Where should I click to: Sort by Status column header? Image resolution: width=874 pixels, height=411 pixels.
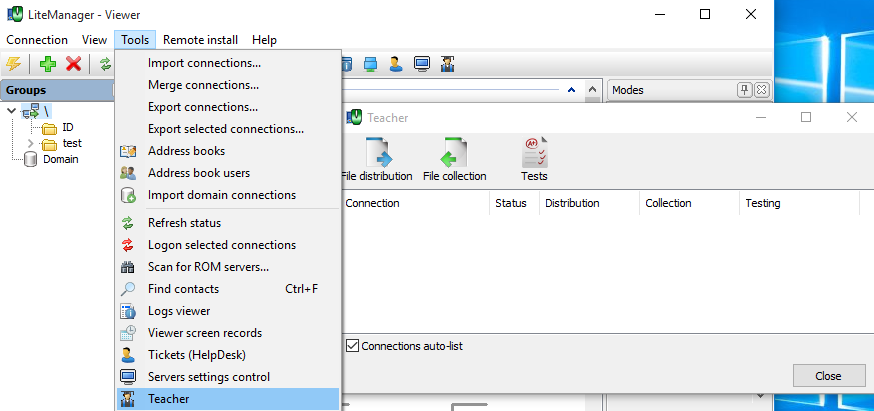click(514, 203)
